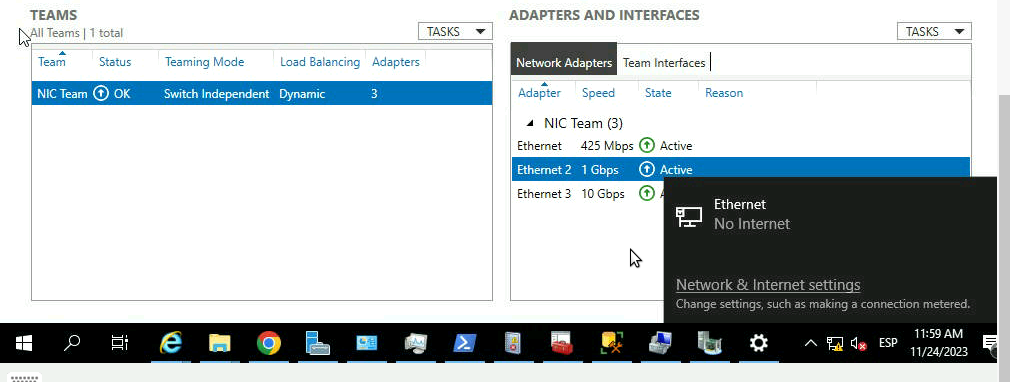This screenshot has width=1010, height=382.
Task: Click the Active status icon for Ethernet 2
Action: (x=647, y=169)
